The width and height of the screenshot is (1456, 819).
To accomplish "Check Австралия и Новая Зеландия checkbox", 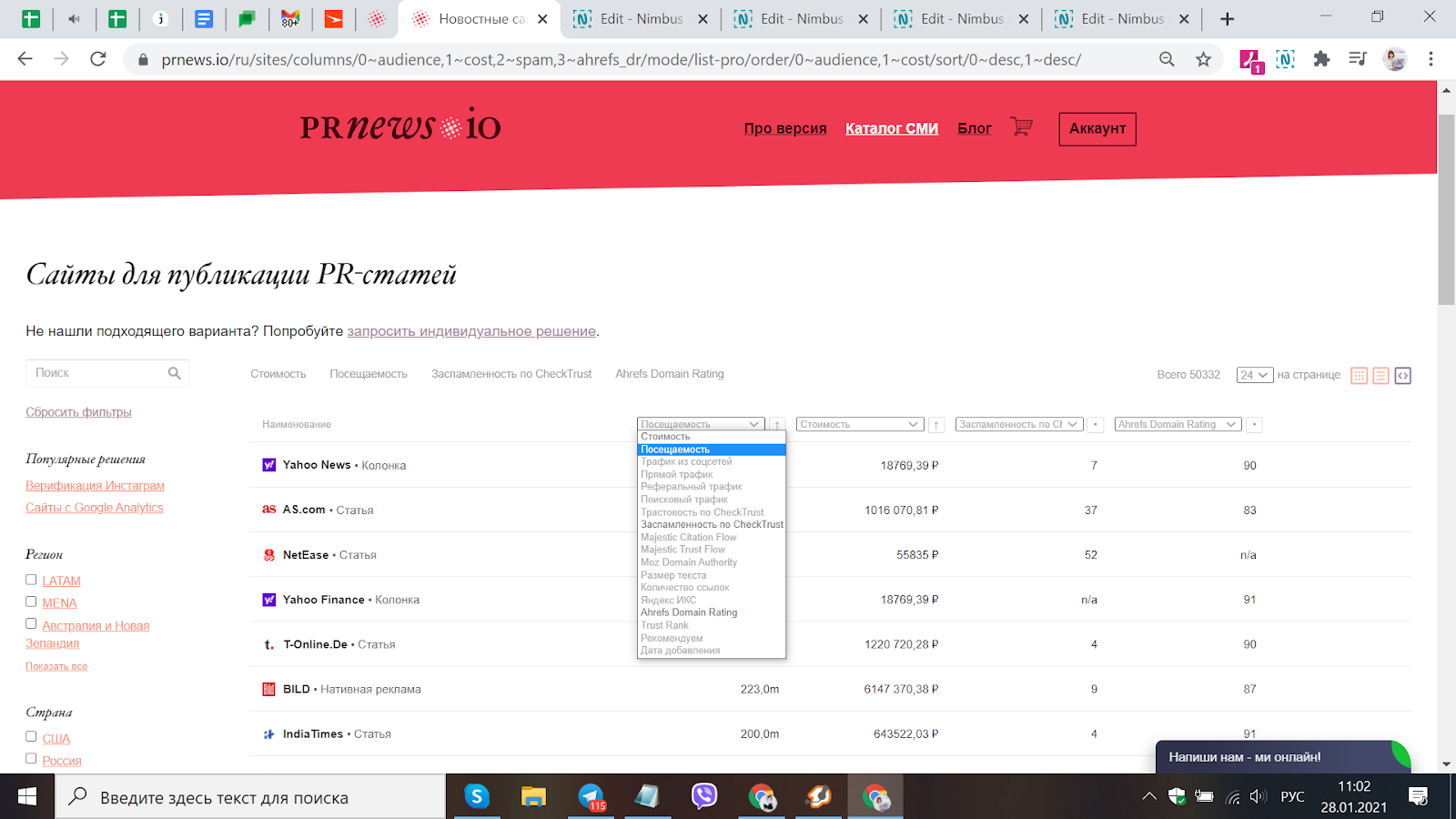I will point(31,624).
